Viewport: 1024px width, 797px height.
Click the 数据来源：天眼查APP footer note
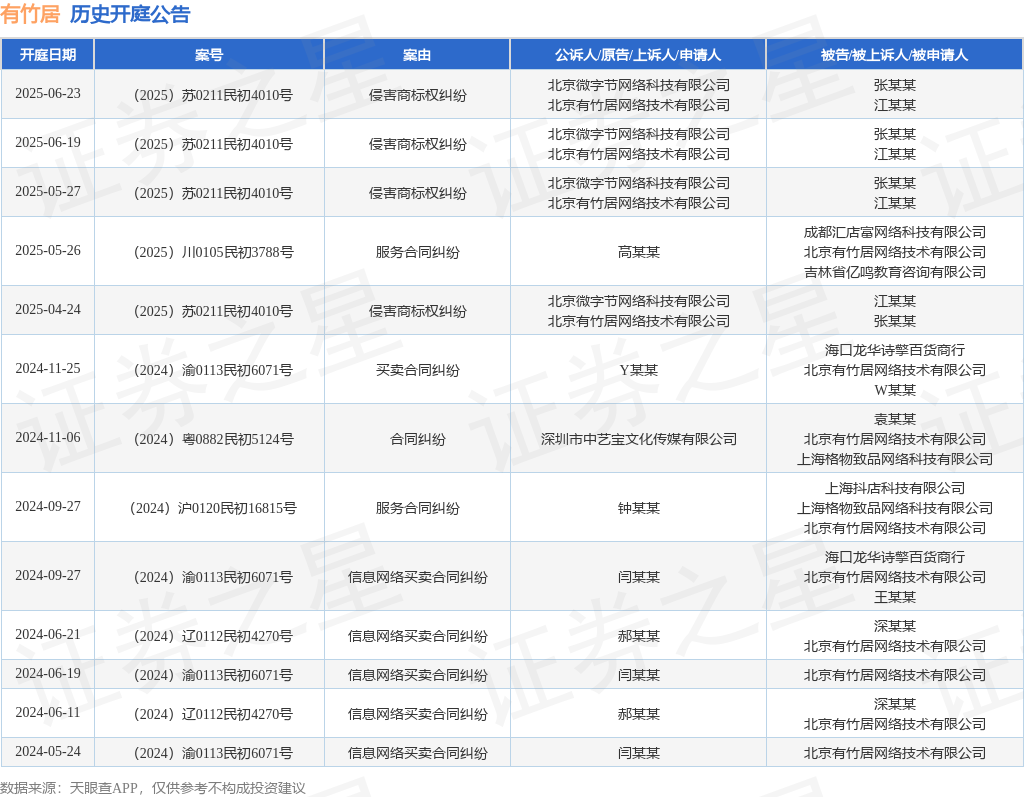tap(153, 788)
